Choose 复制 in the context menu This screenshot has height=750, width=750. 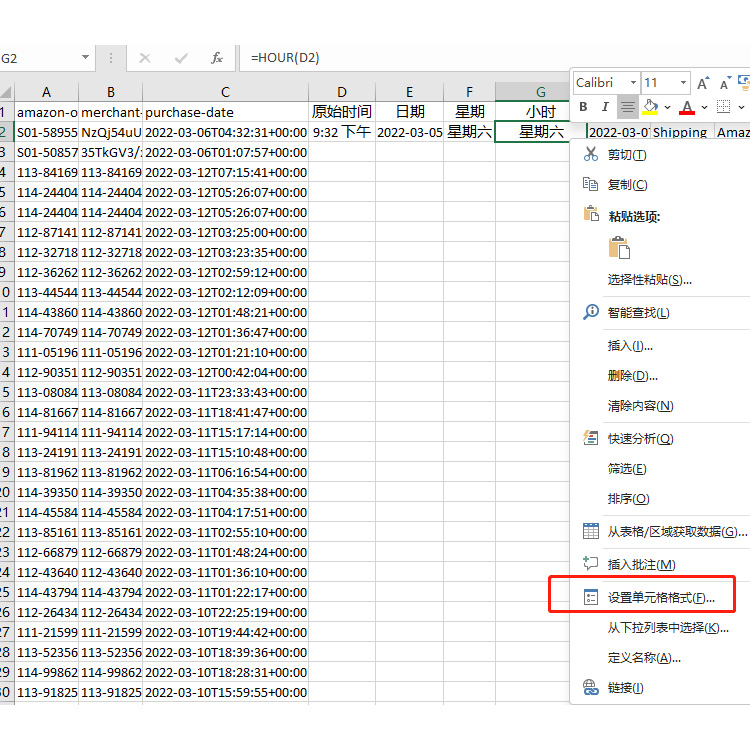(x=627, y=185)
